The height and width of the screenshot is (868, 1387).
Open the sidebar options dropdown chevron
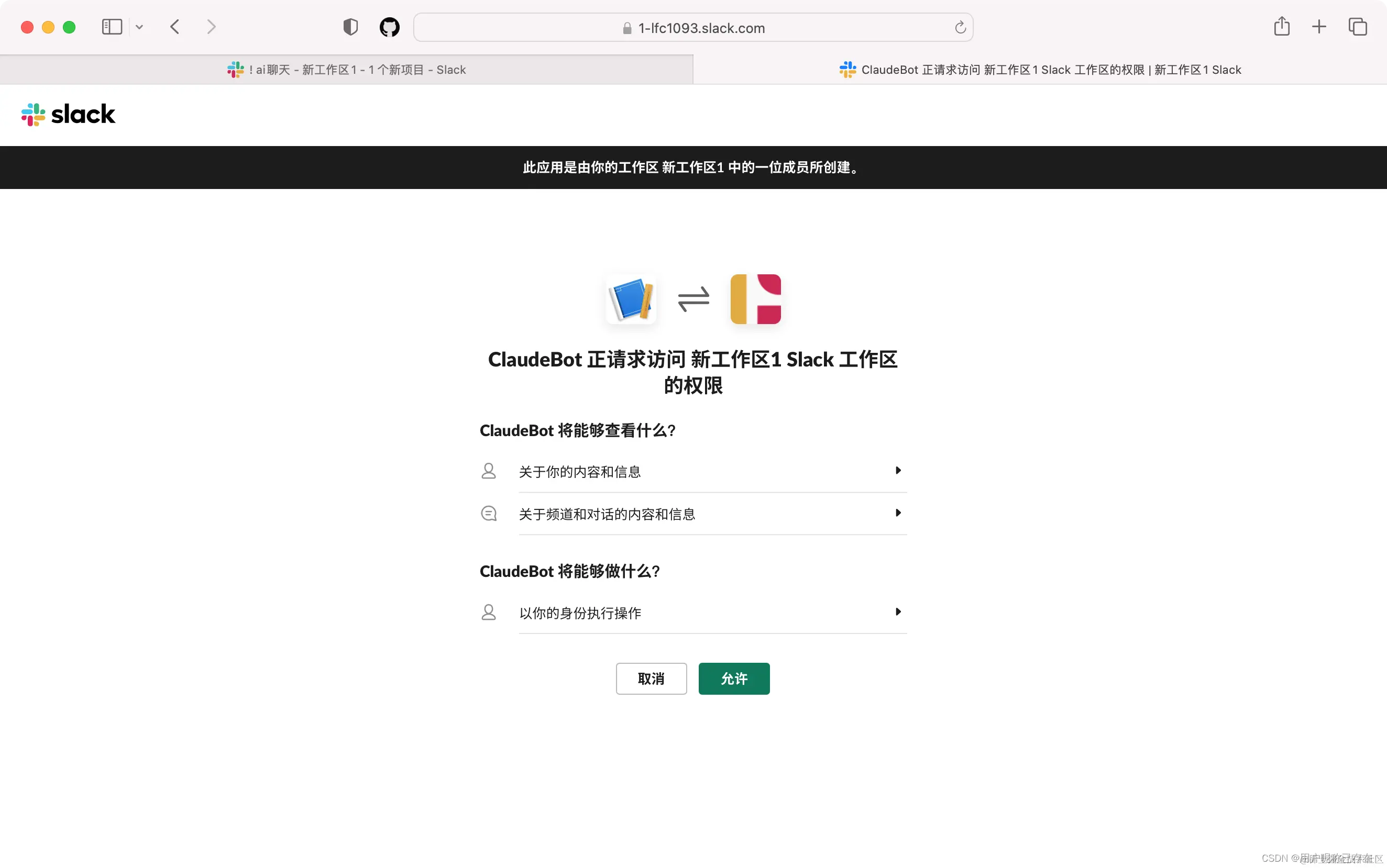pyautogui.click(x=139, y=27)
